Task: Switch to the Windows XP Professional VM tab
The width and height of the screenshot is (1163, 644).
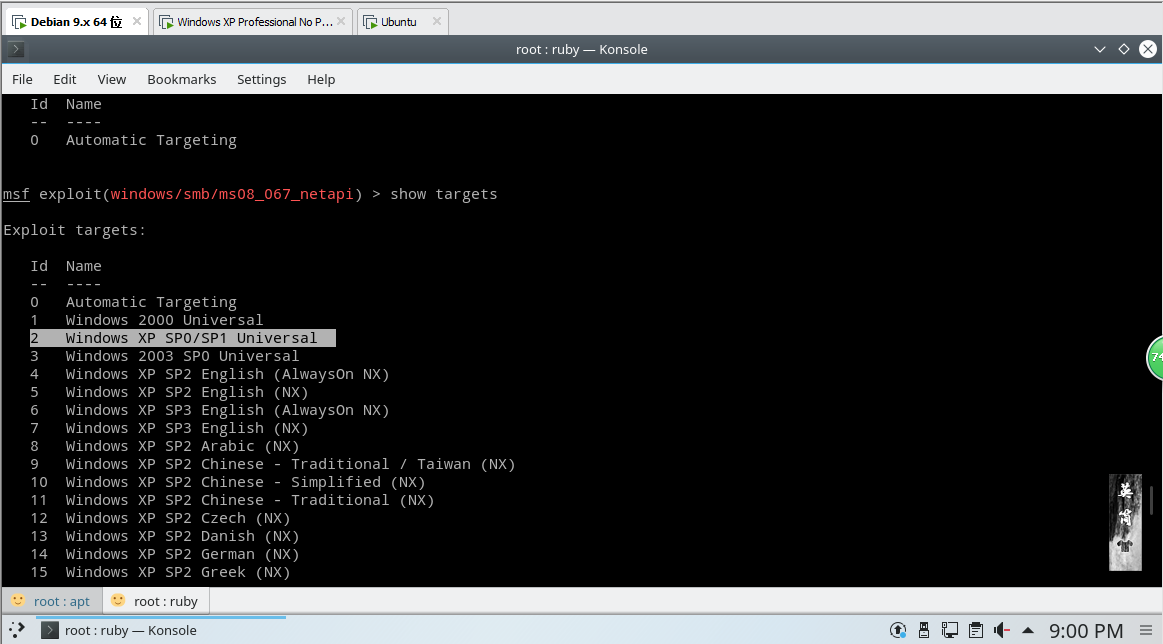Action: [x=252, y=22]
